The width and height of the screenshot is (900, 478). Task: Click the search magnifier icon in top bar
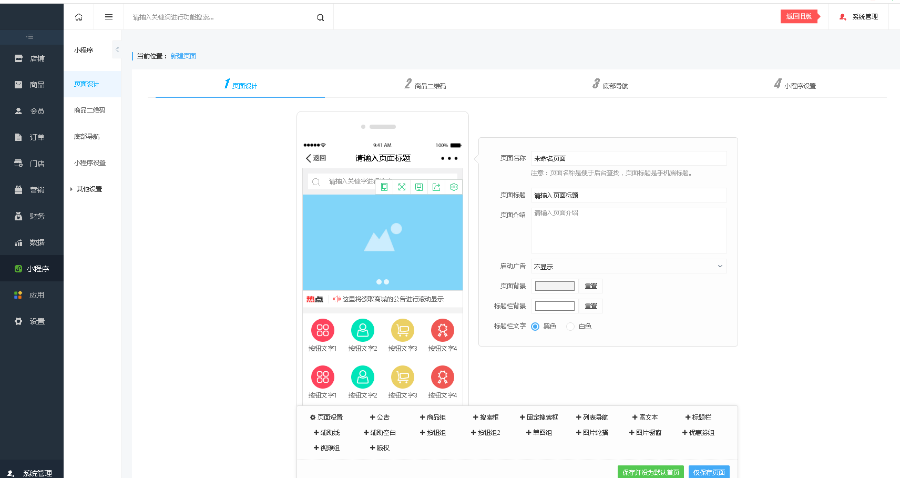320,18
